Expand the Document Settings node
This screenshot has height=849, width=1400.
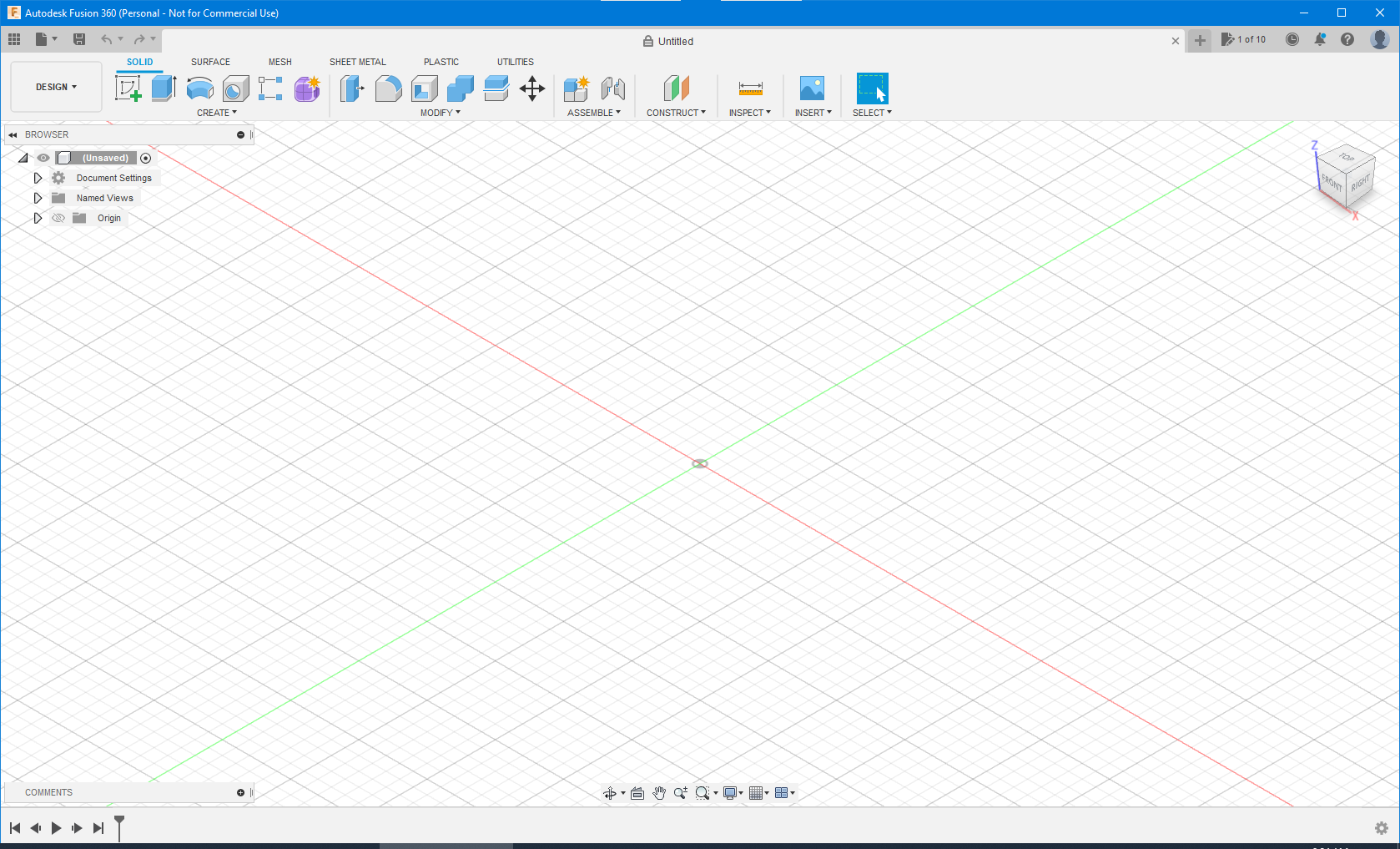tap(38, 178)
